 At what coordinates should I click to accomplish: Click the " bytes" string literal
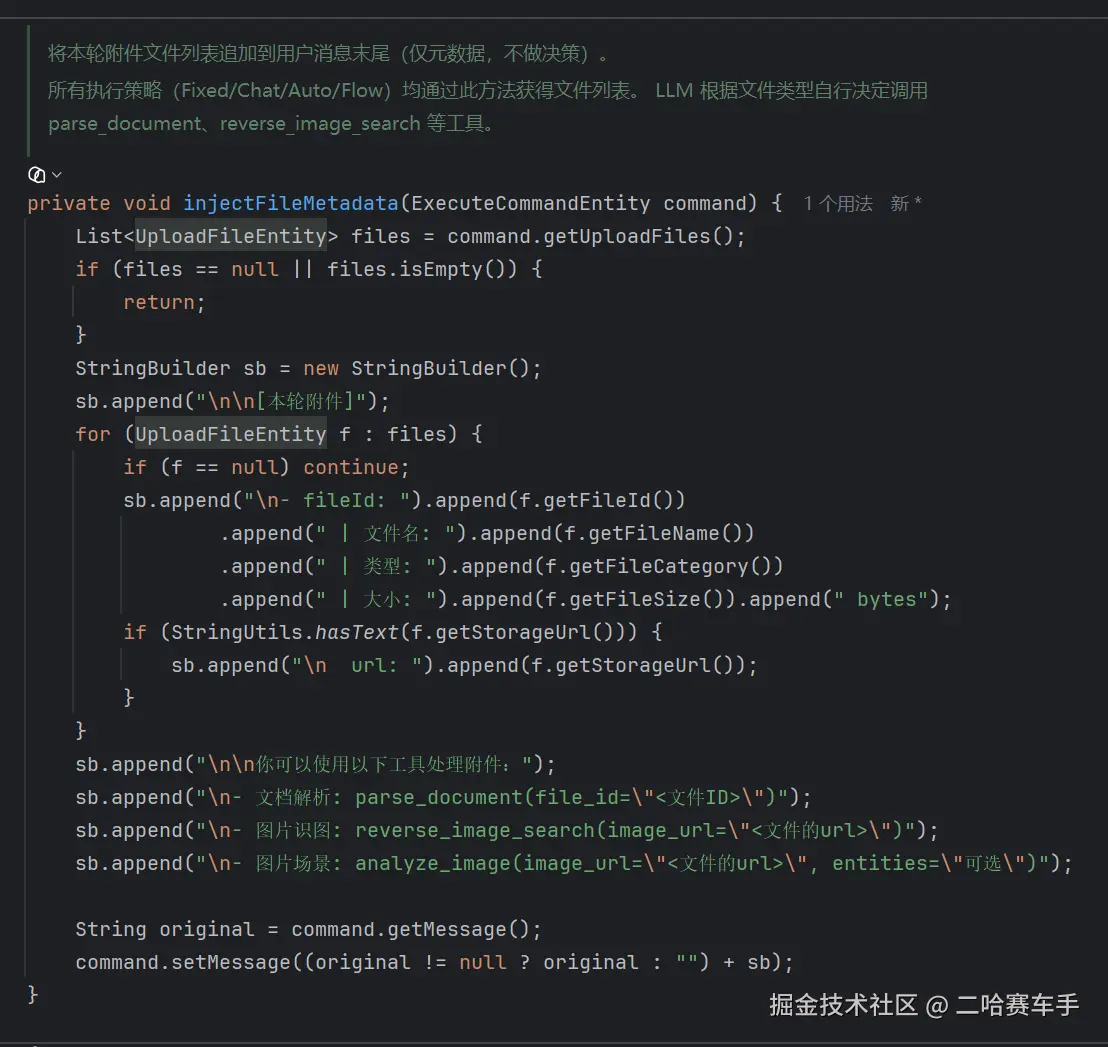881,599
